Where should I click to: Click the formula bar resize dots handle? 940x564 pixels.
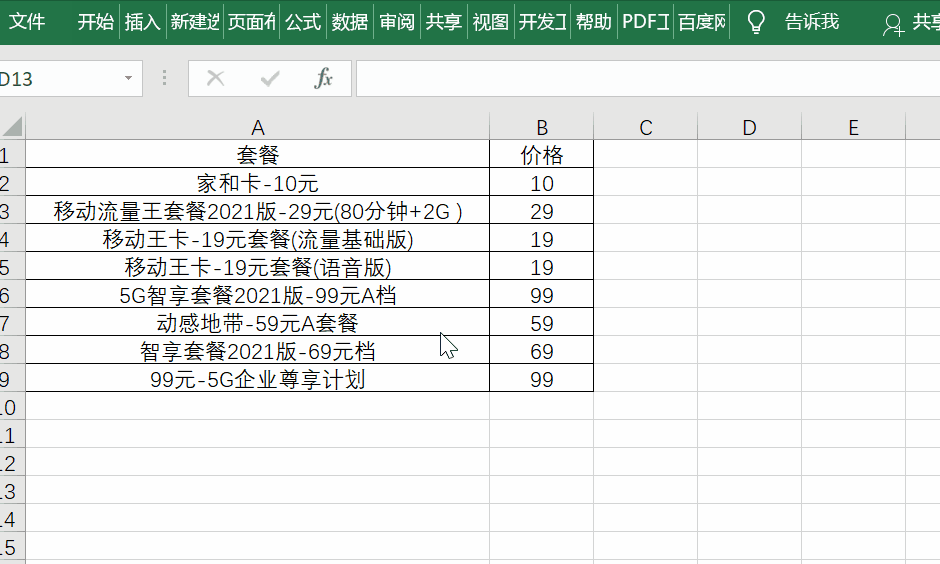164,78
